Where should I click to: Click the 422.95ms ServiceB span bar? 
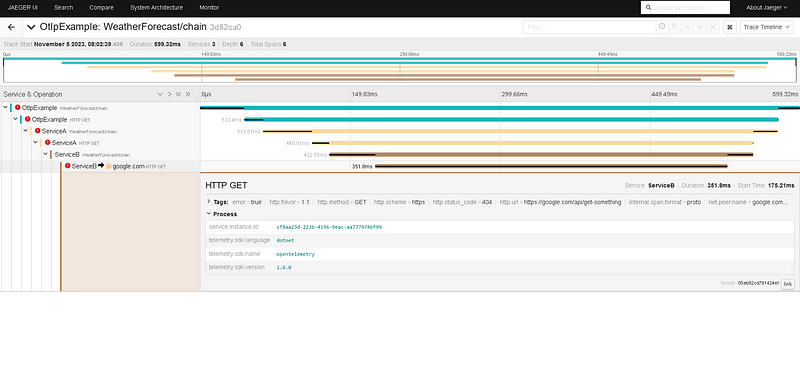(541, 154)
